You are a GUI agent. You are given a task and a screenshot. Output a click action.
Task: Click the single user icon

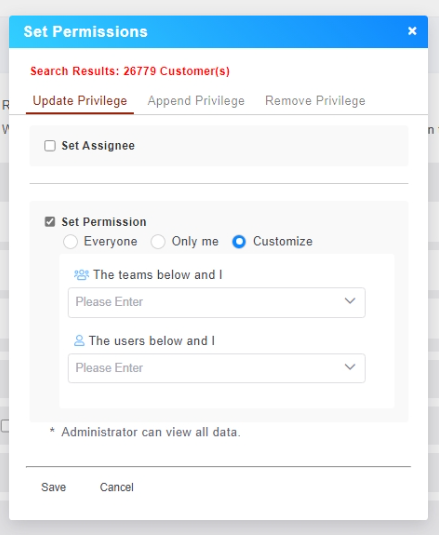point(79,341)
